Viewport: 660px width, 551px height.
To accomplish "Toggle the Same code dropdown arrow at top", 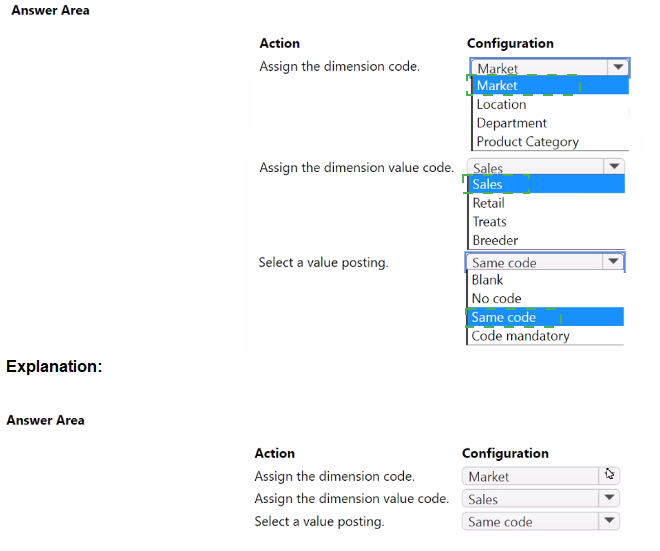I will pos(614,262).
